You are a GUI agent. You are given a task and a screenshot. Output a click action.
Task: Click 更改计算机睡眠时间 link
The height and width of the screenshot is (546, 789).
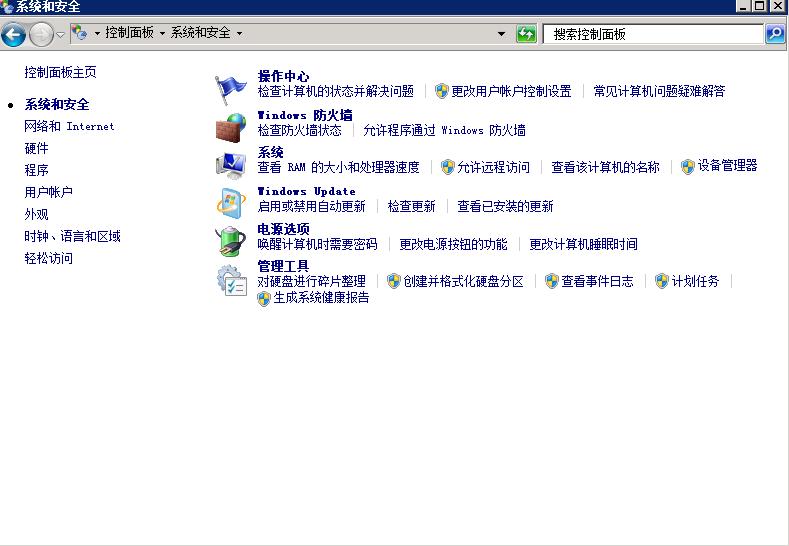click(x=583, y=245)
